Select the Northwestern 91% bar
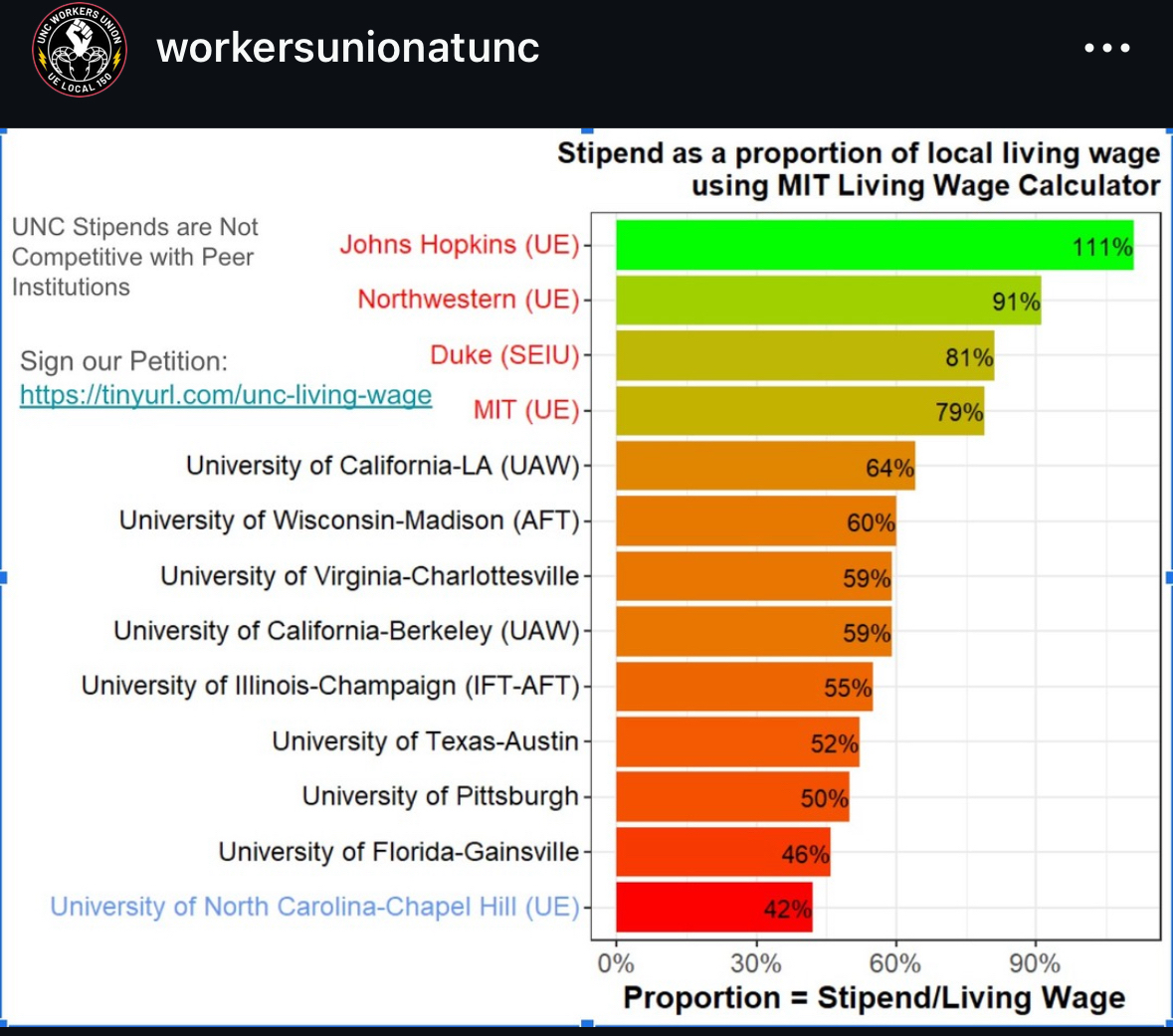The width and height of the screenshot is (1173, 1036). pos(828,301)
